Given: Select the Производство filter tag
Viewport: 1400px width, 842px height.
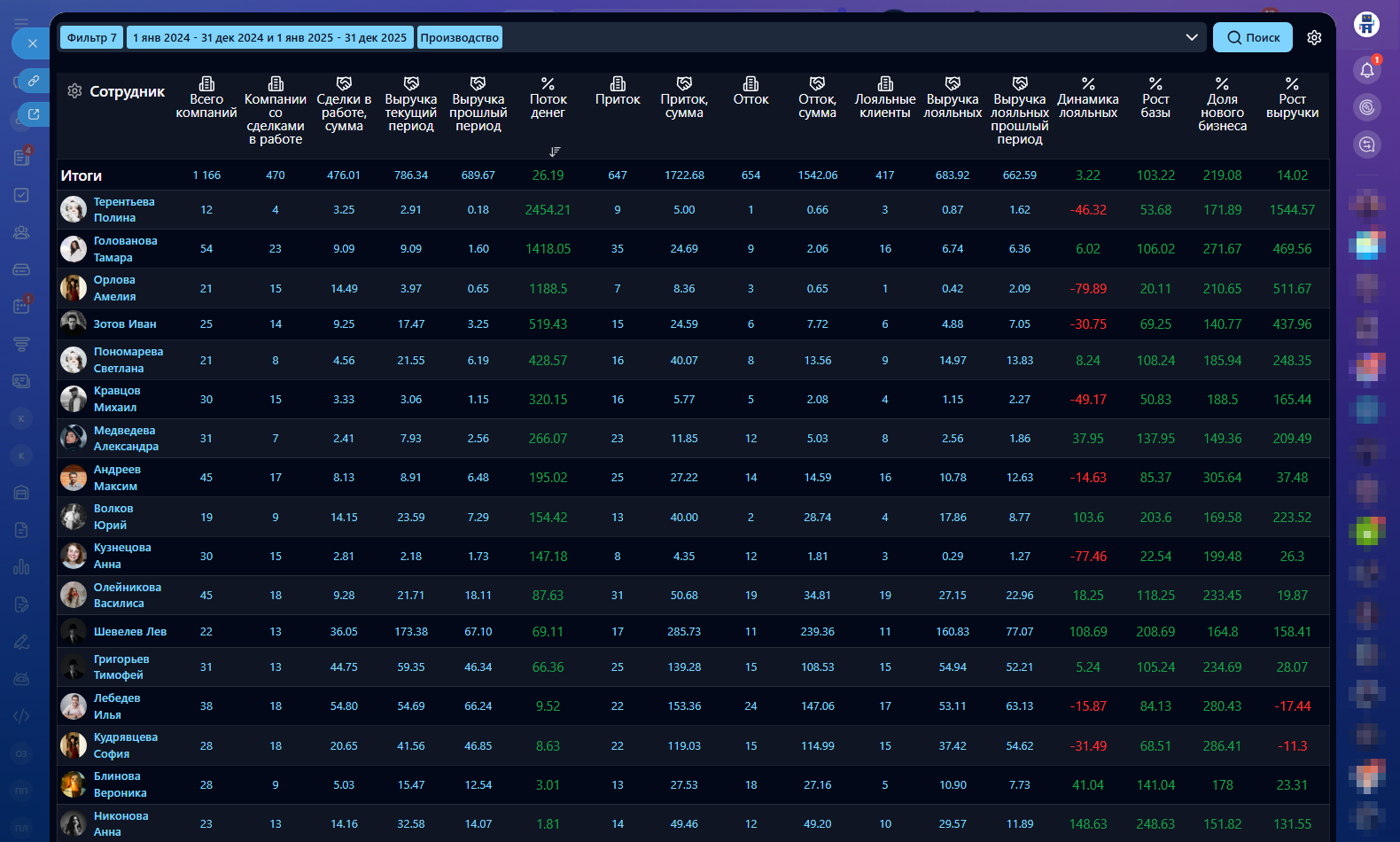Looking at the screenshot, I should click(459, 37).
